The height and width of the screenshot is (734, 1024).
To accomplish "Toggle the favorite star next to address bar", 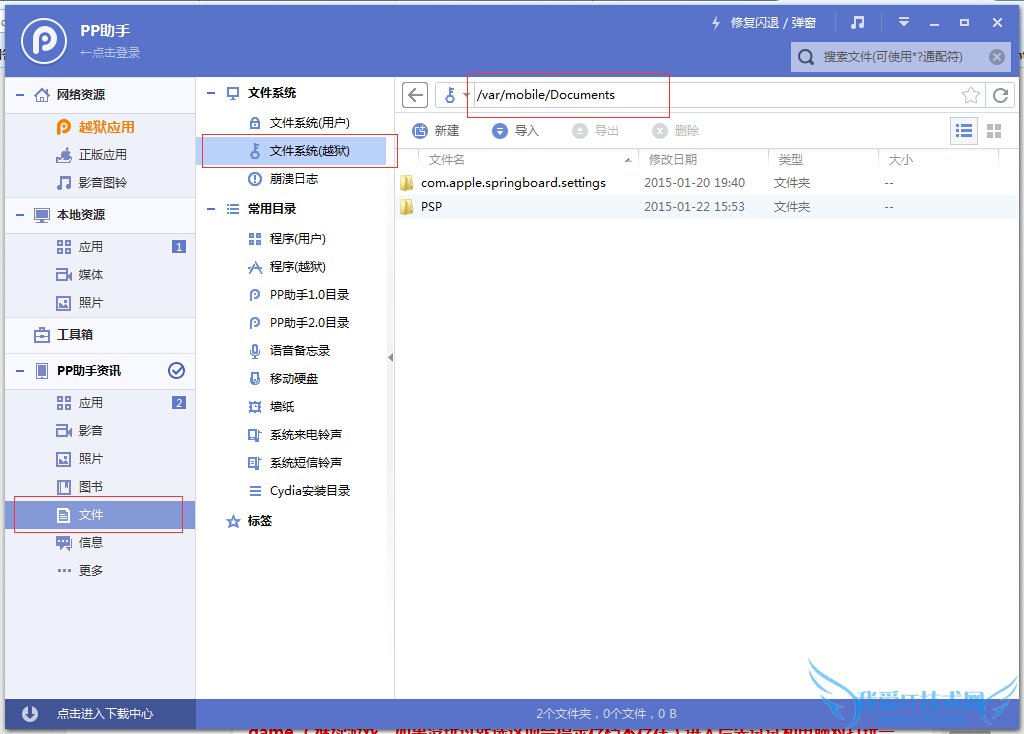I will coord(971,94).
